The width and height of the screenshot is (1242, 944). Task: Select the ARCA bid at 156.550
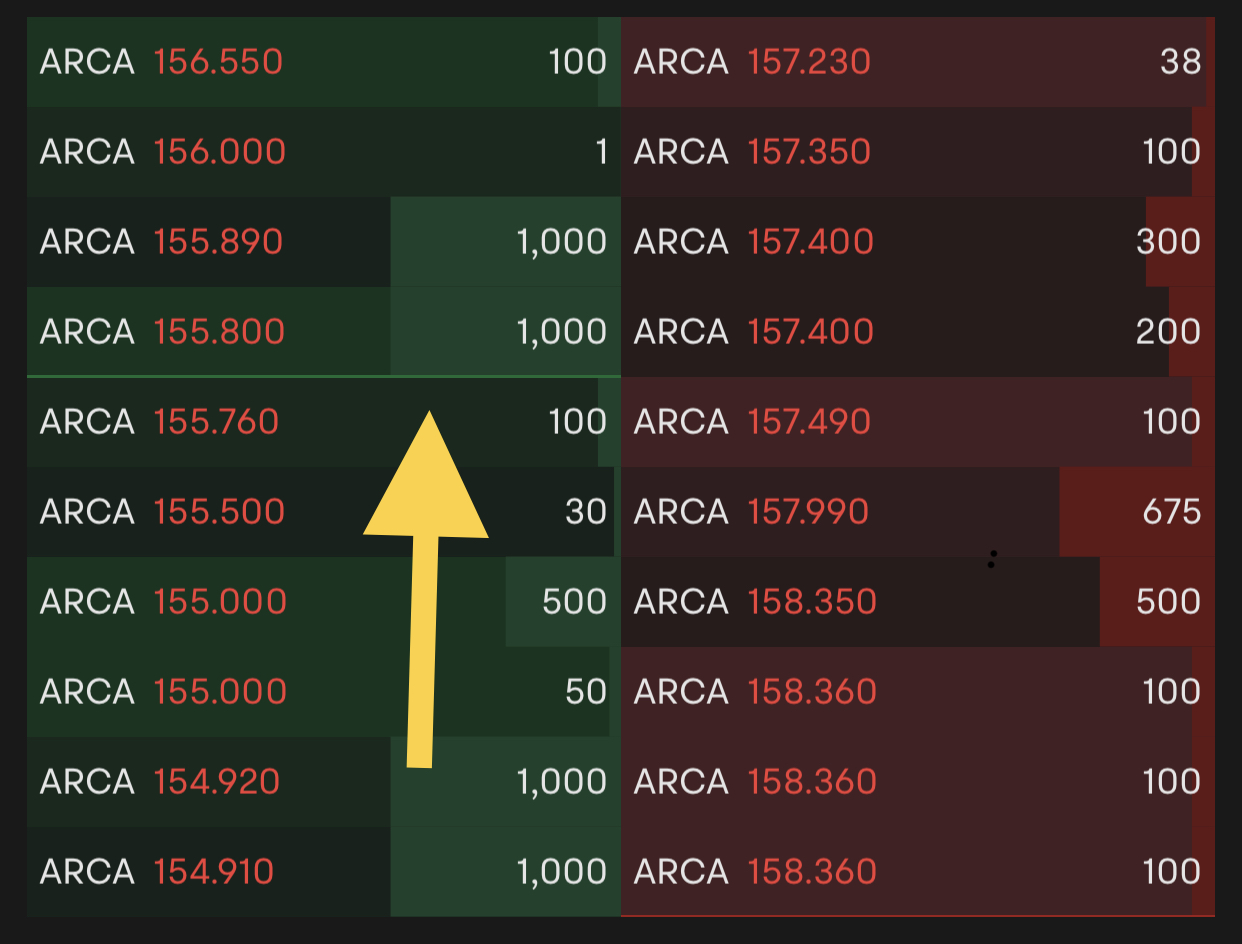pos(324,62)
